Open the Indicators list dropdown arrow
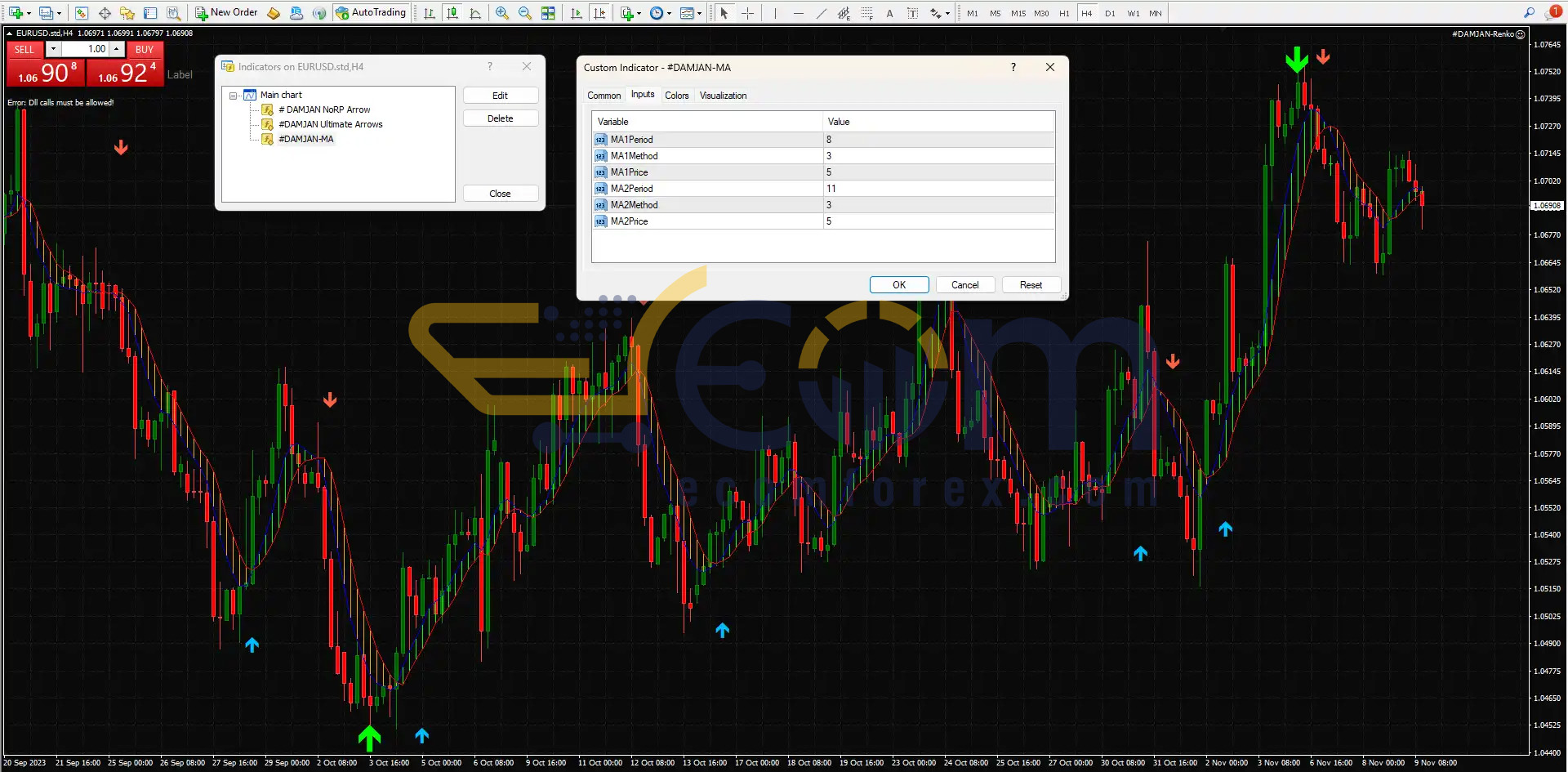1568x772 pixels. (639, 13)
